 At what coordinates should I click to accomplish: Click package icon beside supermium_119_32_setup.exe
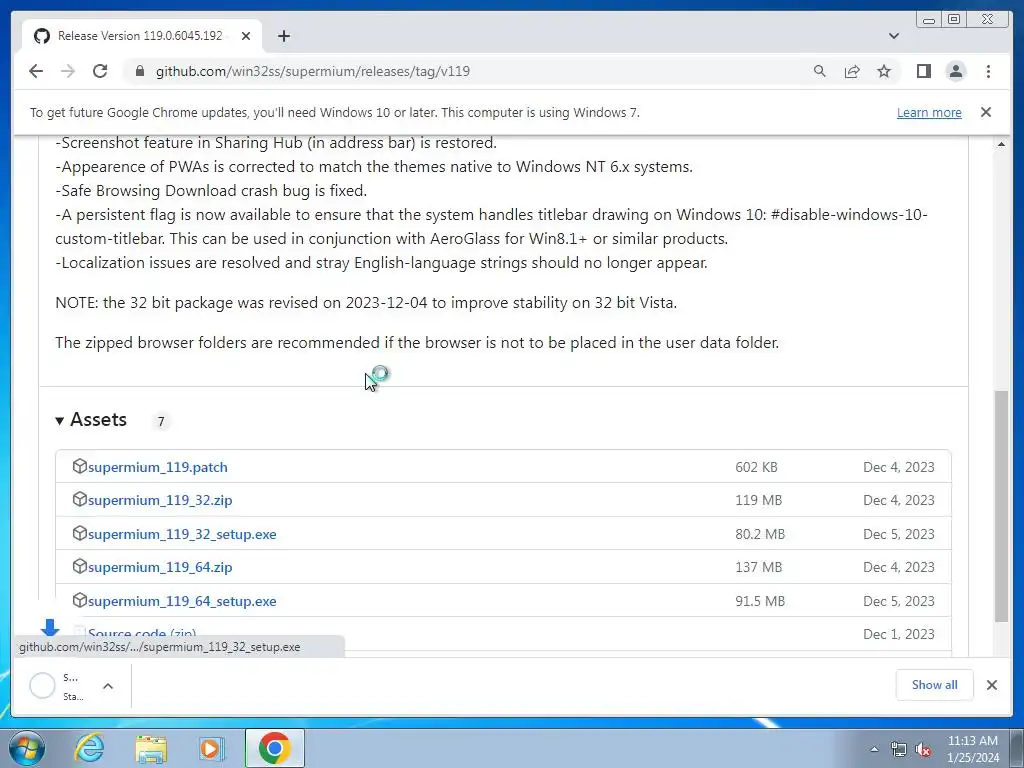click(80, 534)
